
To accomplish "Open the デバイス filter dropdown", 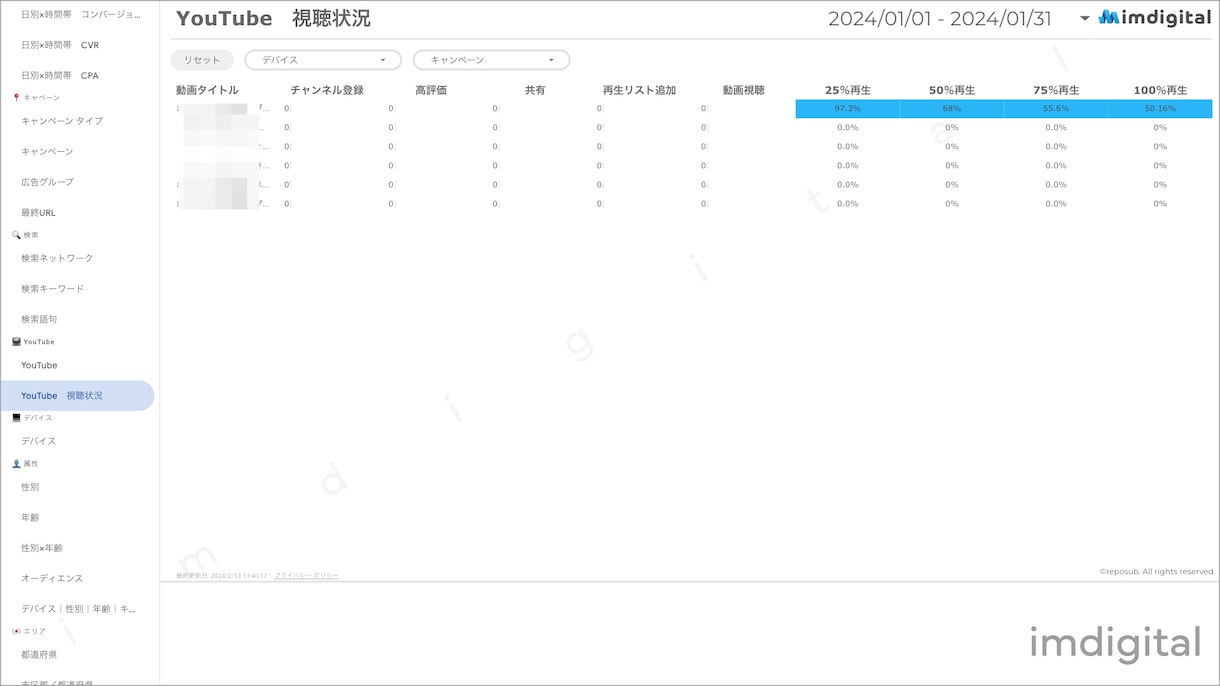I will point(323,60).
